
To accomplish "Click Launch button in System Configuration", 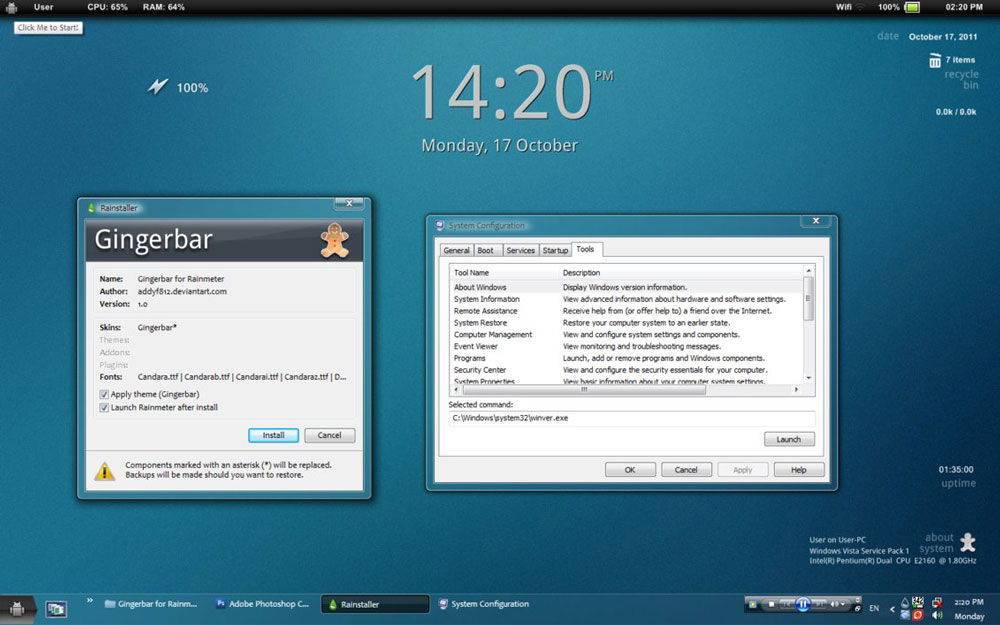I will [789, 439].
